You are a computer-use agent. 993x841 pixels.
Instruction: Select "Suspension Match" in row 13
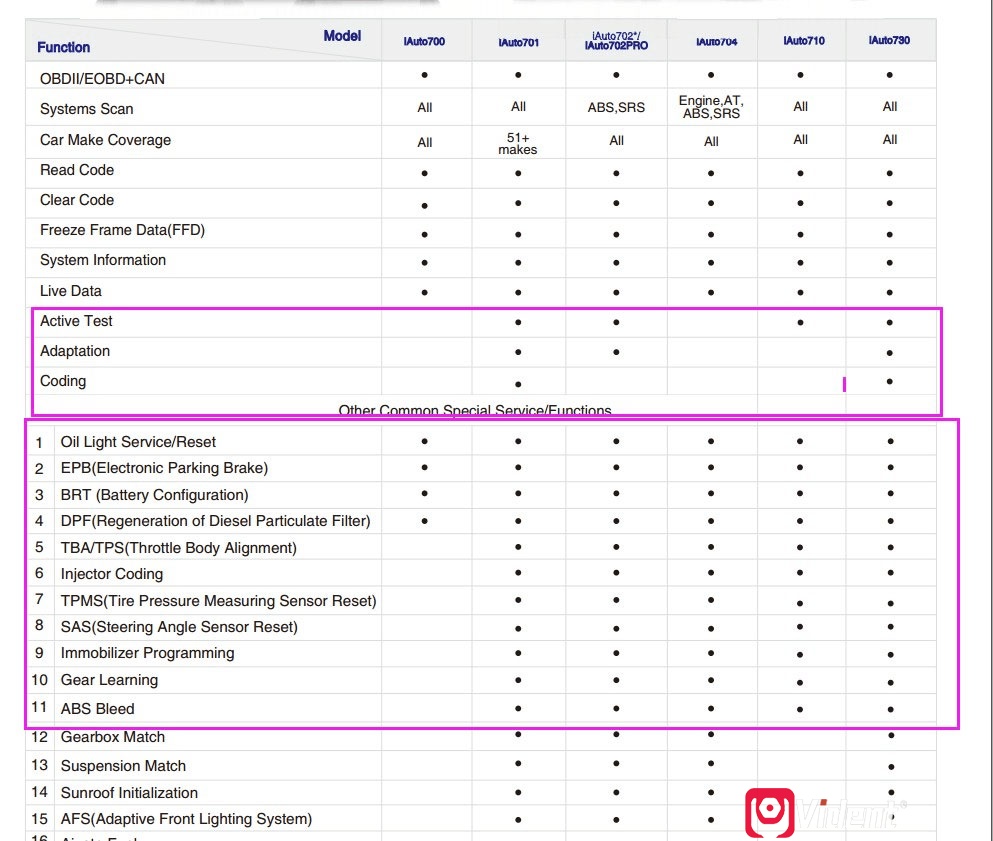123,766
